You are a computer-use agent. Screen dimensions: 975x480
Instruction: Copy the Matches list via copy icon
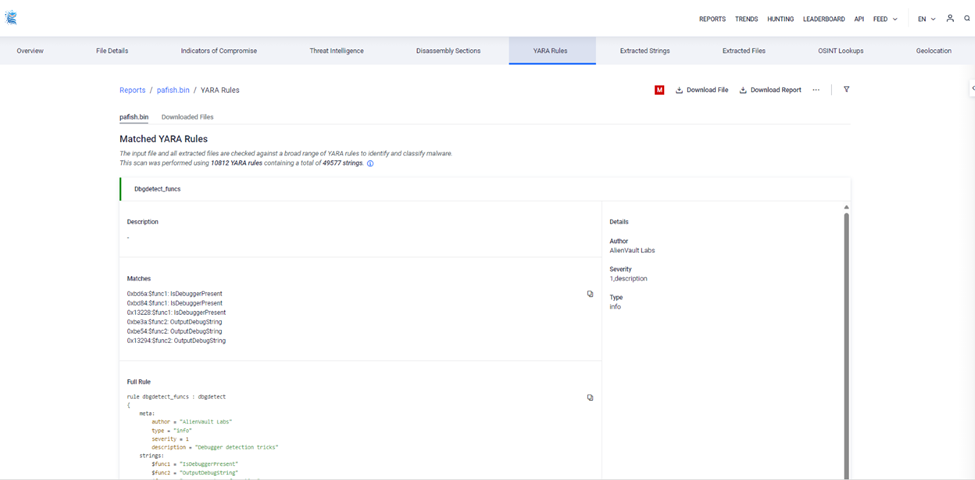590,294
